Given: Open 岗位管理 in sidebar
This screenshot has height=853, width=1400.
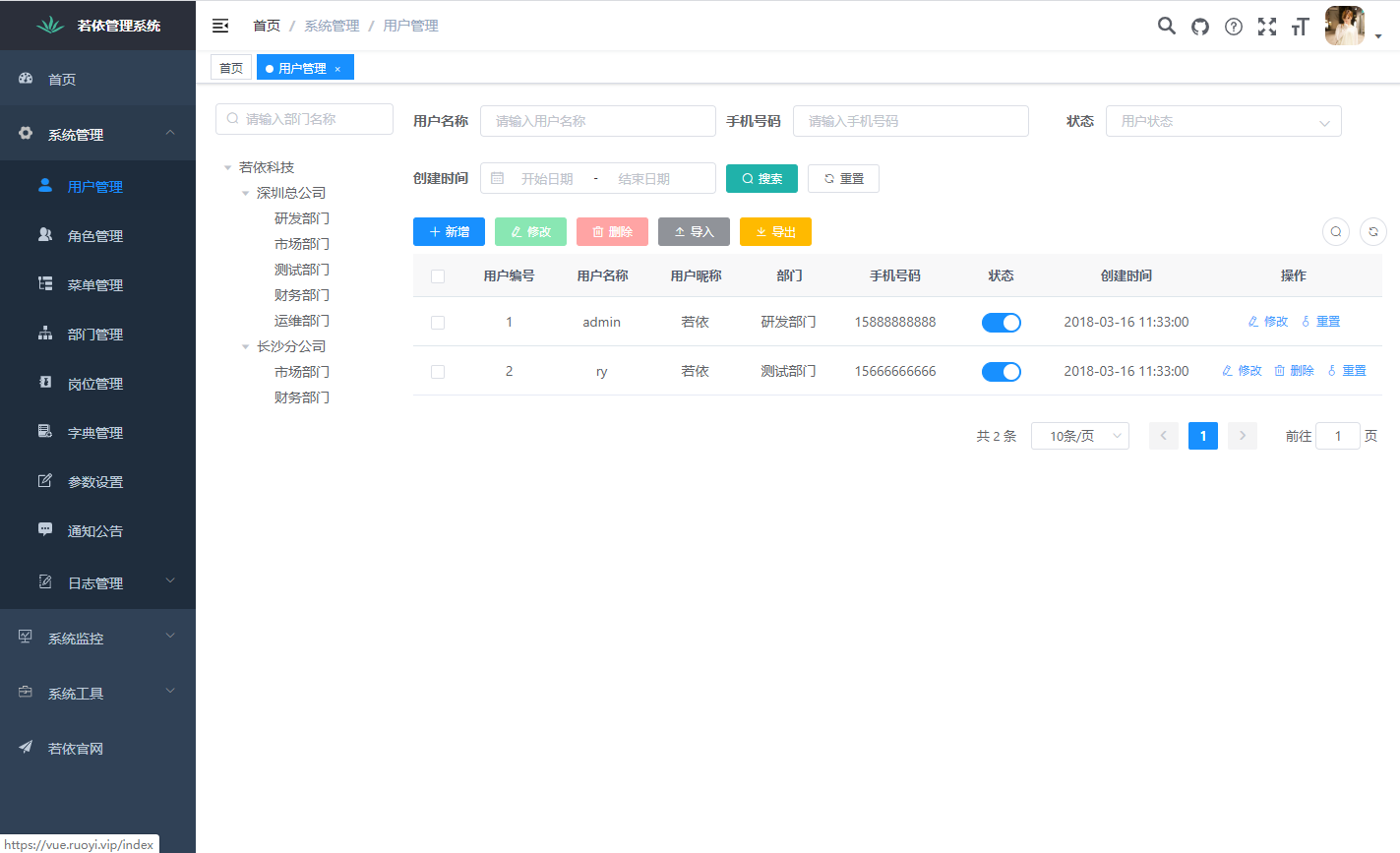Looking at the screenshot, I should [x=97, y=384].
